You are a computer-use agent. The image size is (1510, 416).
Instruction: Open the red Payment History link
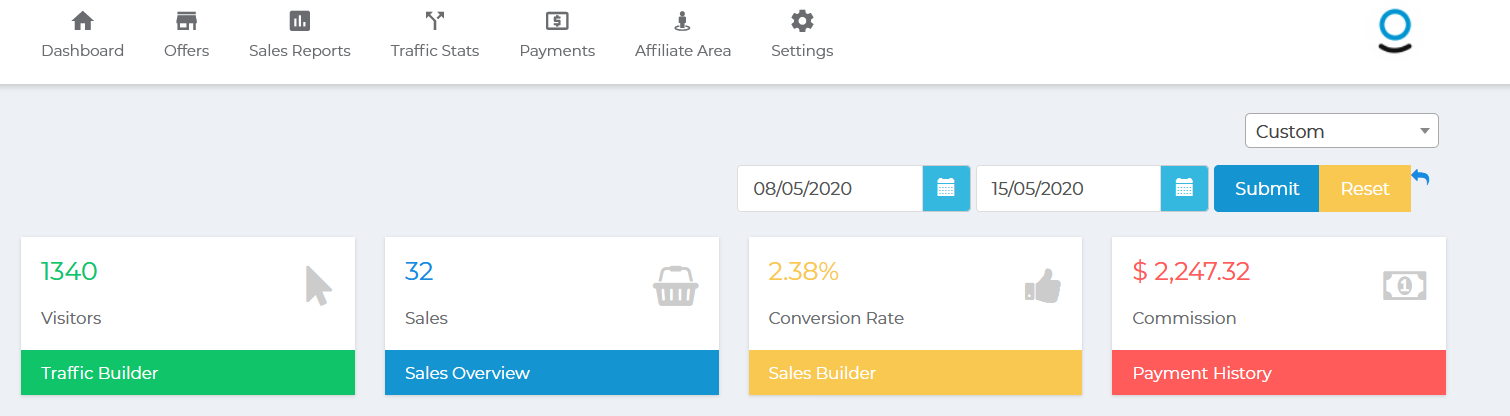[x=1279, y=373]
